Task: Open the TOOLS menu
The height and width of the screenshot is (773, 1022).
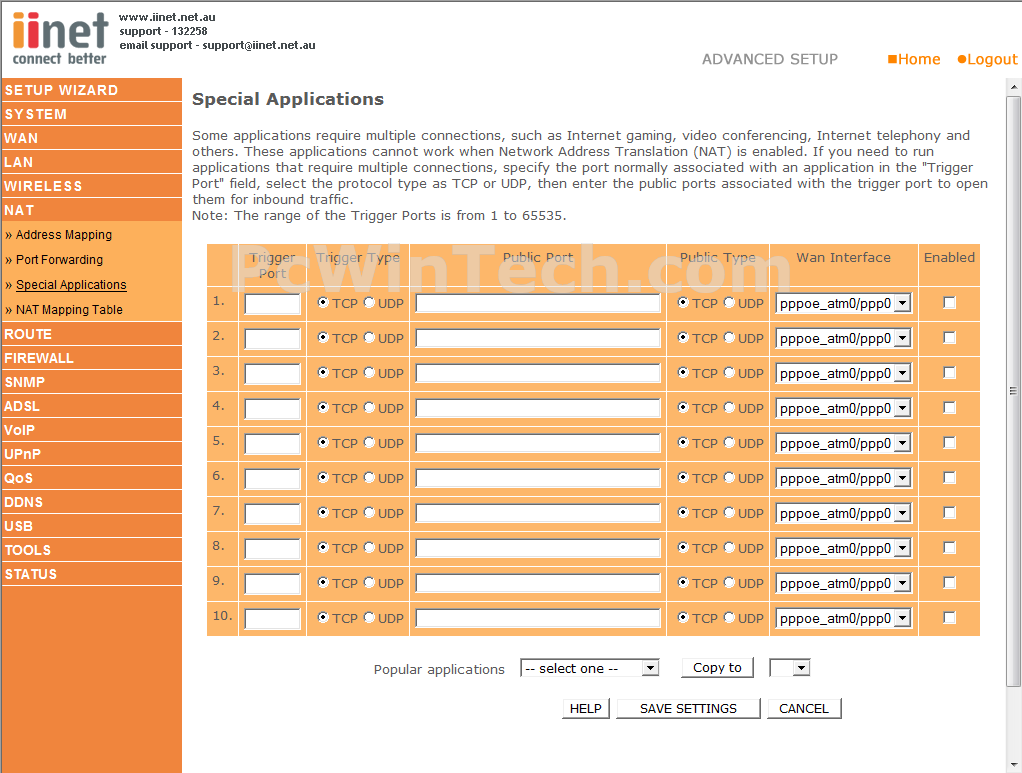Action: click(91, 551)
